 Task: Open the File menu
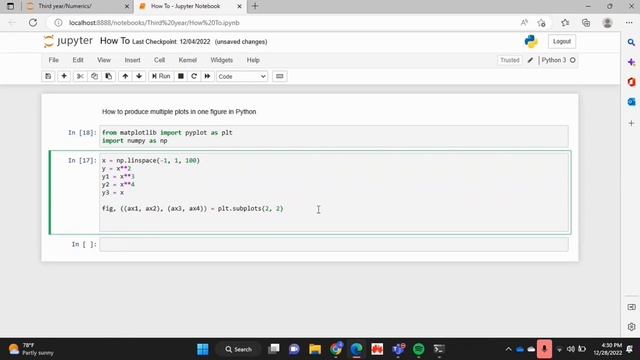point(54,60)
